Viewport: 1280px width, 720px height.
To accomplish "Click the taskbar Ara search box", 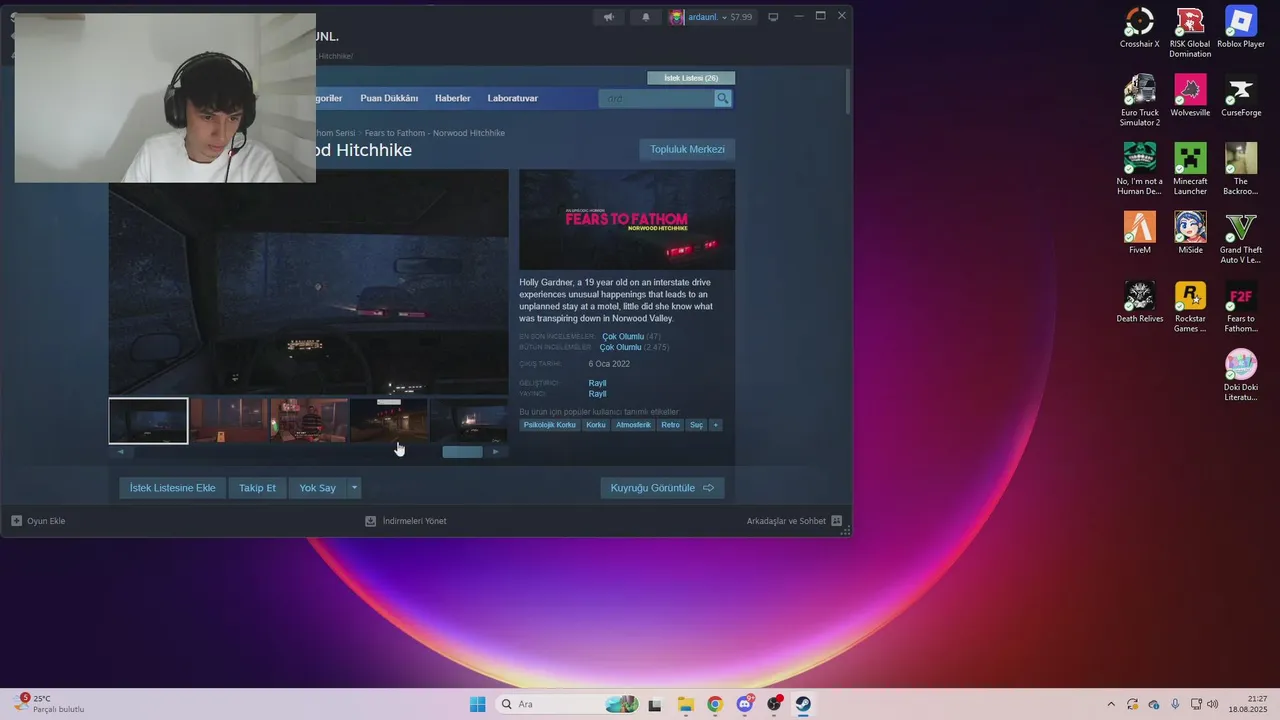I will 568,704.
